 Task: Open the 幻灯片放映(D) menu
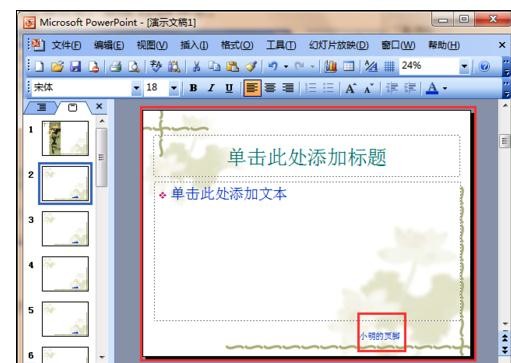click(x=339, y=45)
